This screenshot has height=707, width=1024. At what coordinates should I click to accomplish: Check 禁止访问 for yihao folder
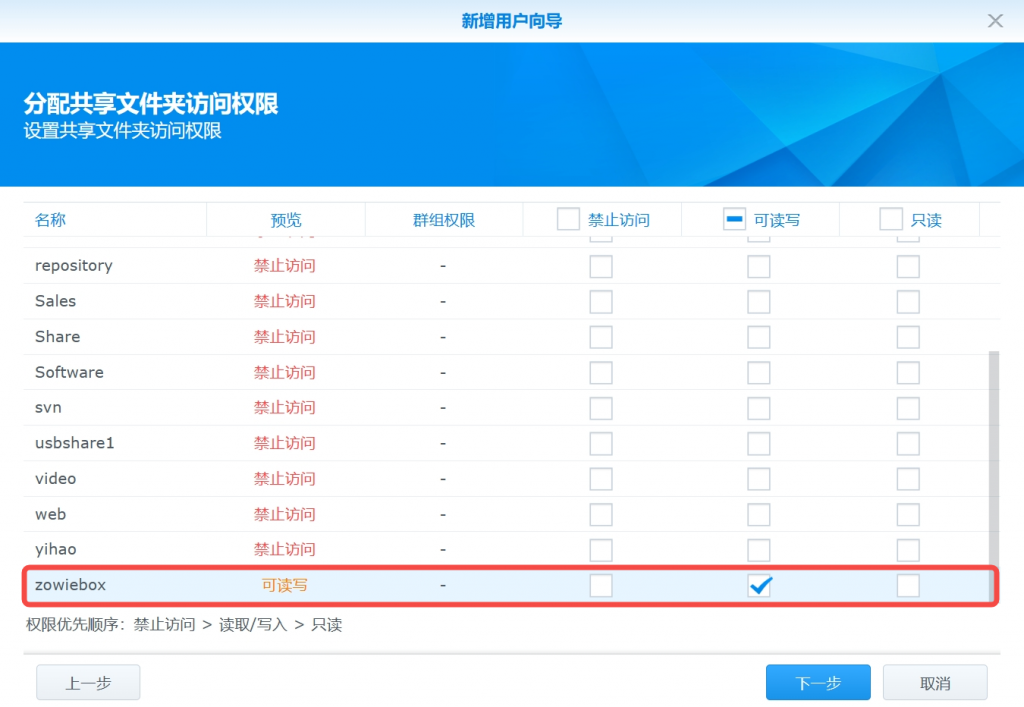[601, 550]
